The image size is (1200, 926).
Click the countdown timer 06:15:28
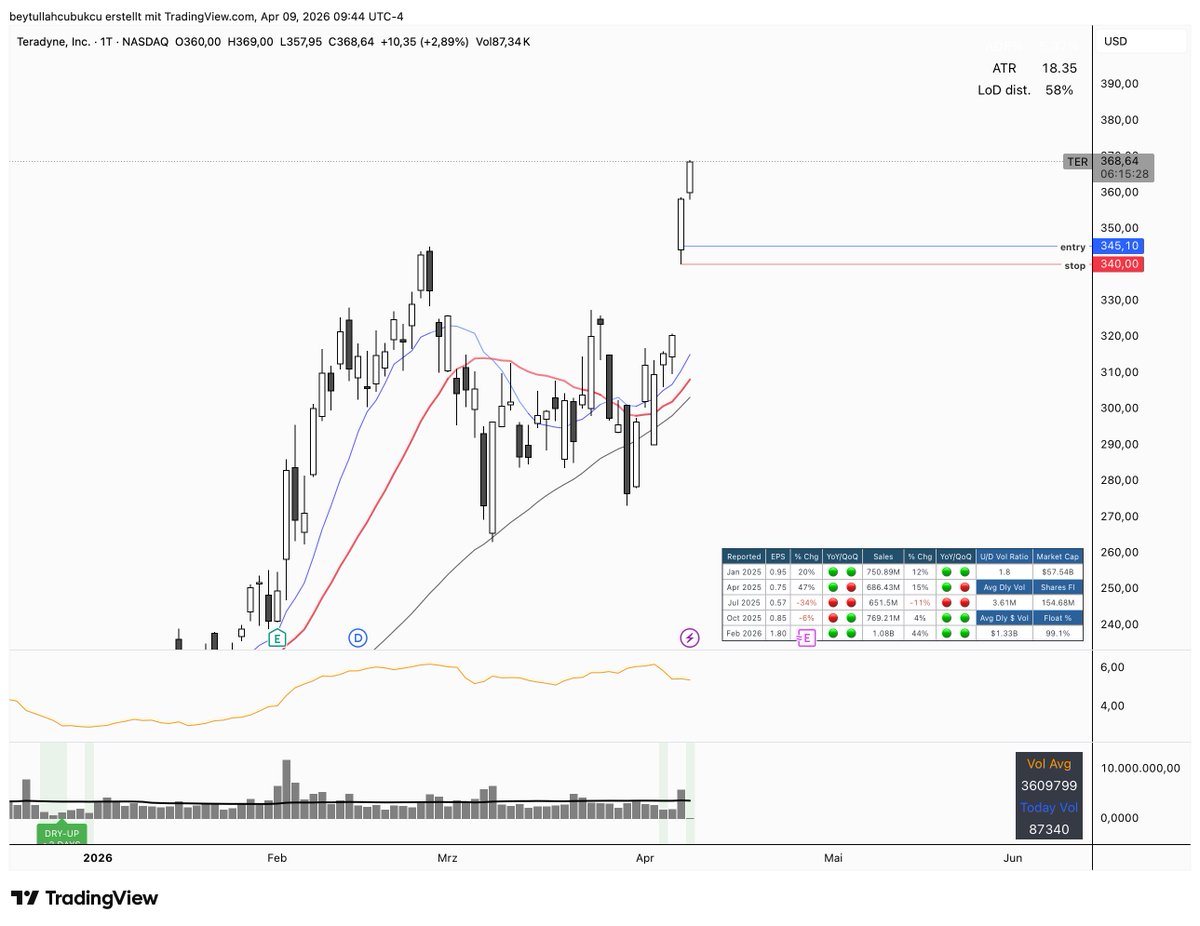point(1123,174)
